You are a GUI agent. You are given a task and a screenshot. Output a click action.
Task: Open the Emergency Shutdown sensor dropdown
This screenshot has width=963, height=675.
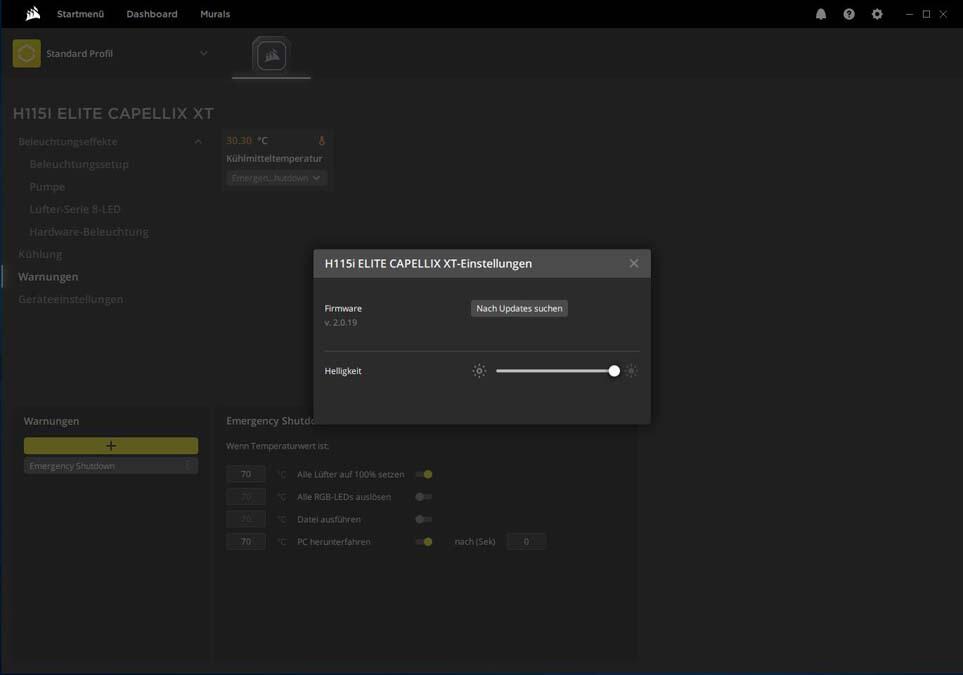pos(276,178)
